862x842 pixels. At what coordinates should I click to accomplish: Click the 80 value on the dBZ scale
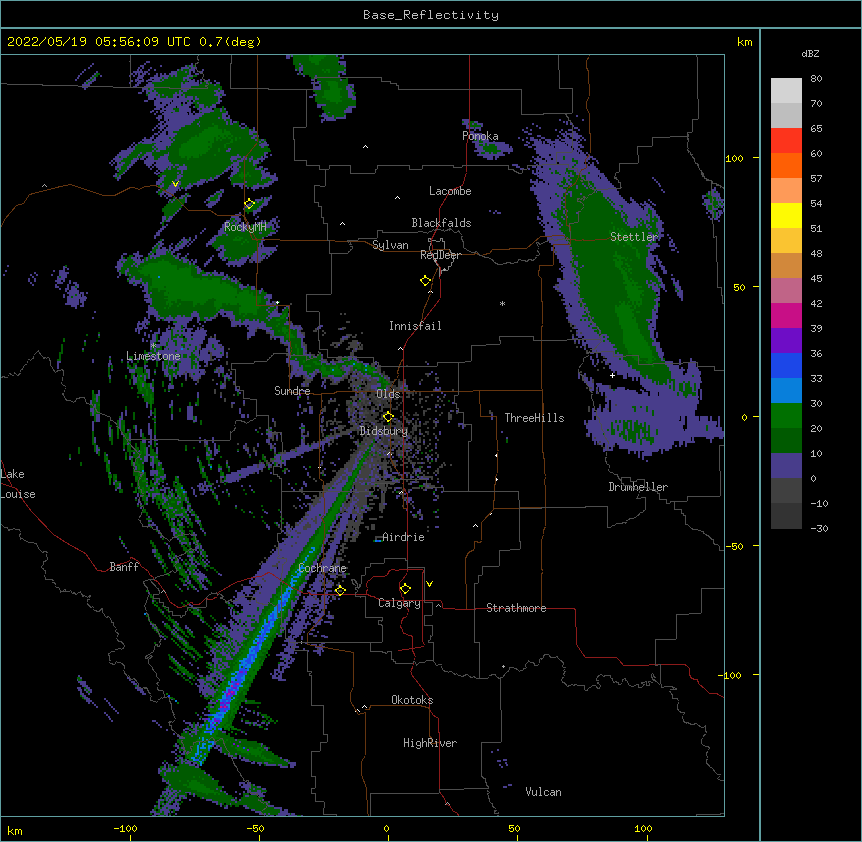tap(816, 79)
